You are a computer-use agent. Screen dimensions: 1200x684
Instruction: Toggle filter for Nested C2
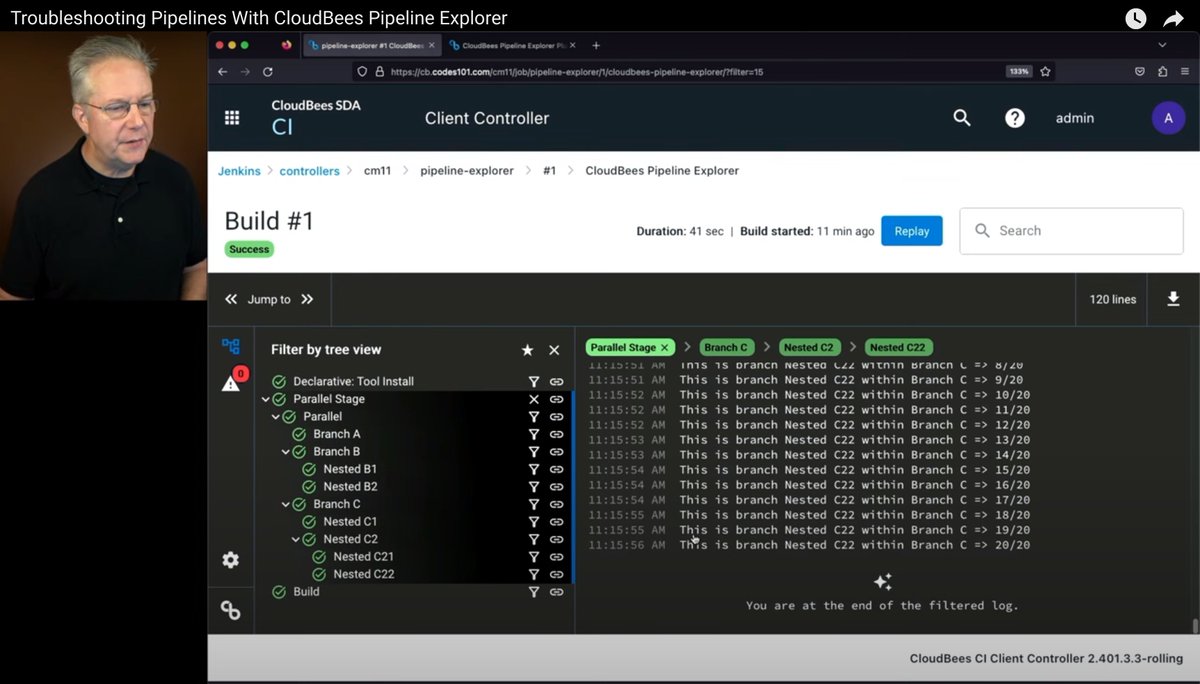click(x=534, y=539)
